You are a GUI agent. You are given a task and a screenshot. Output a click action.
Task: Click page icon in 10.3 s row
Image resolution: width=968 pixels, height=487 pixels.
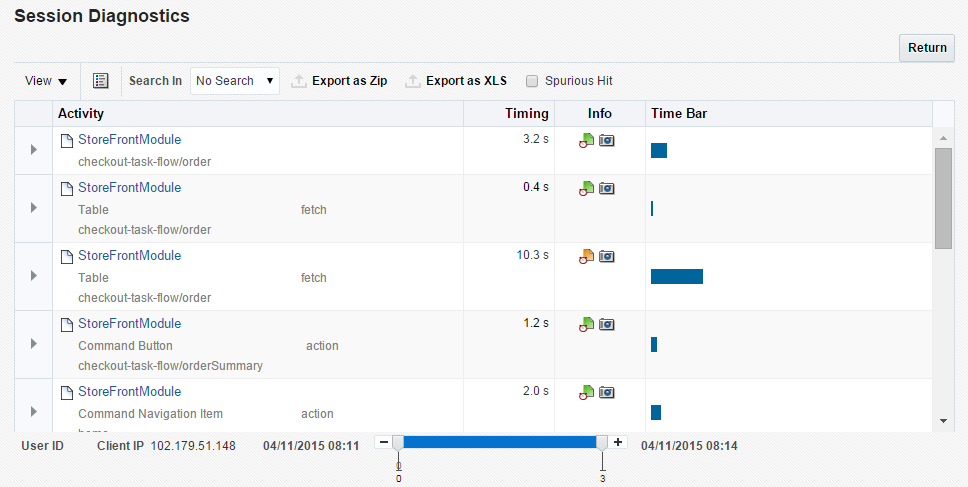tap(67, 257)
